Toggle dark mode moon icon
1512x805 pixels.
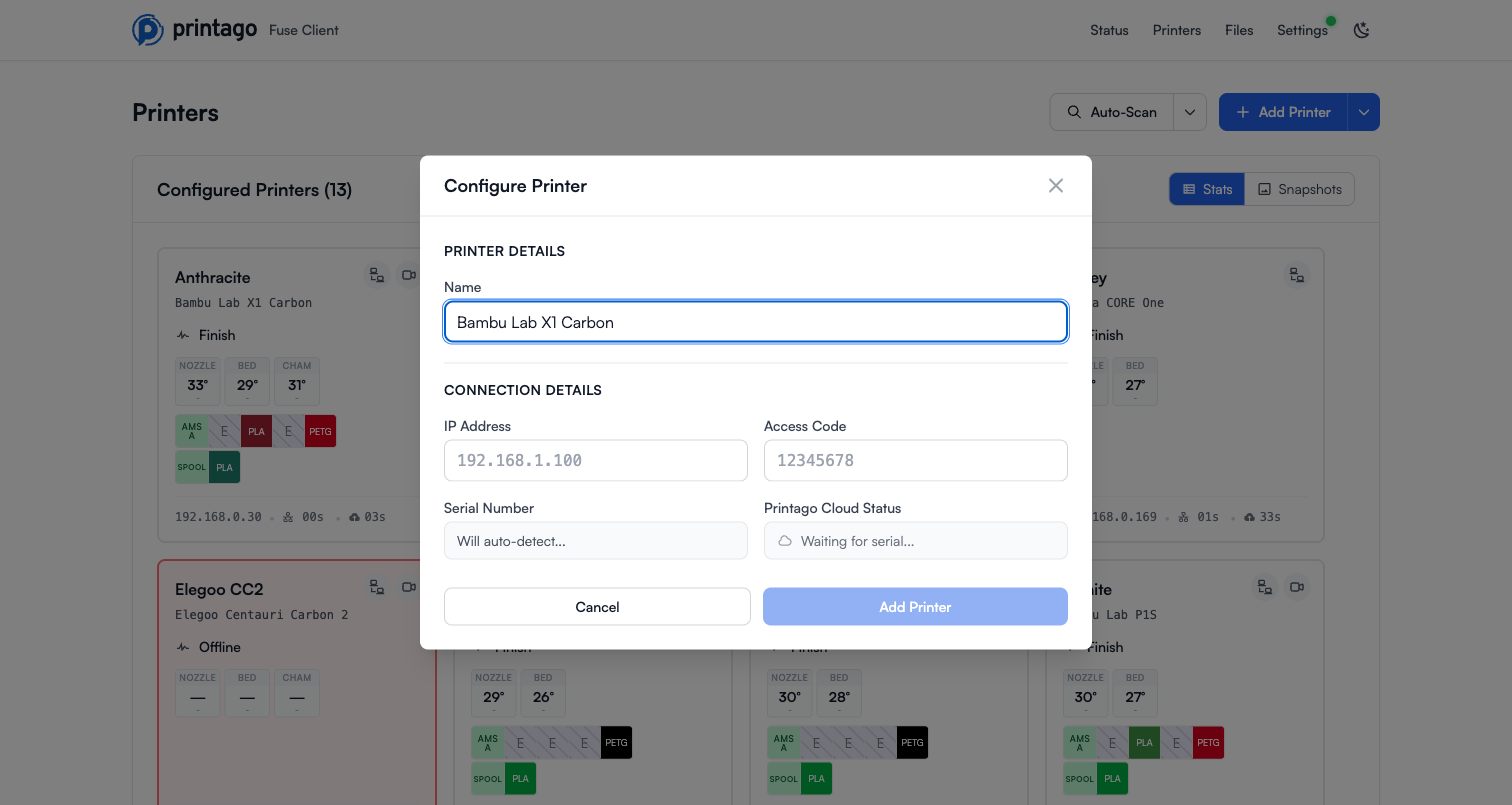(1361, 30)
